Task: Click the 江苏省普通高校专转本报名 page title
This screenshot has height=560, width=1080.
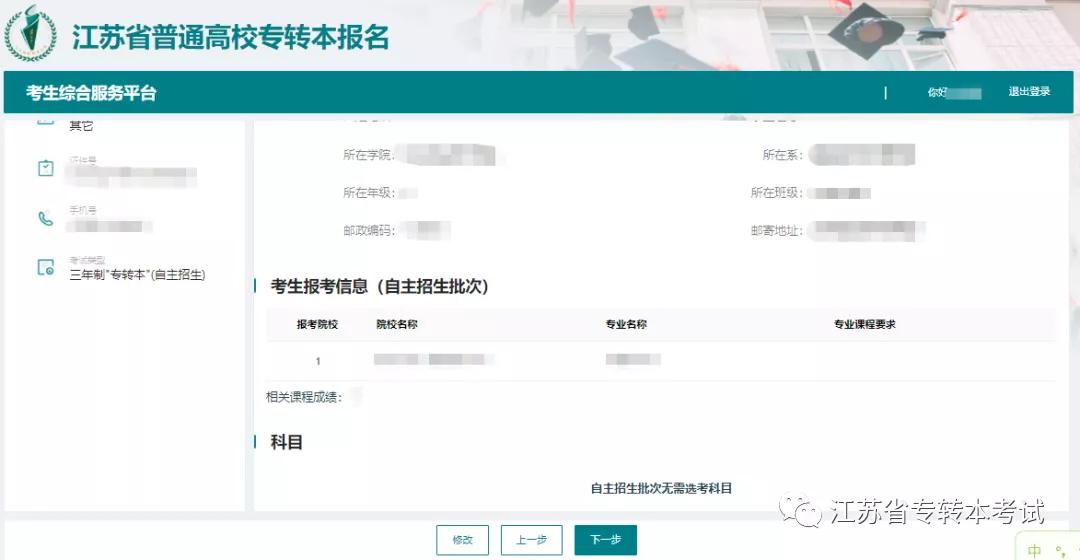Action: pos(231,37)
